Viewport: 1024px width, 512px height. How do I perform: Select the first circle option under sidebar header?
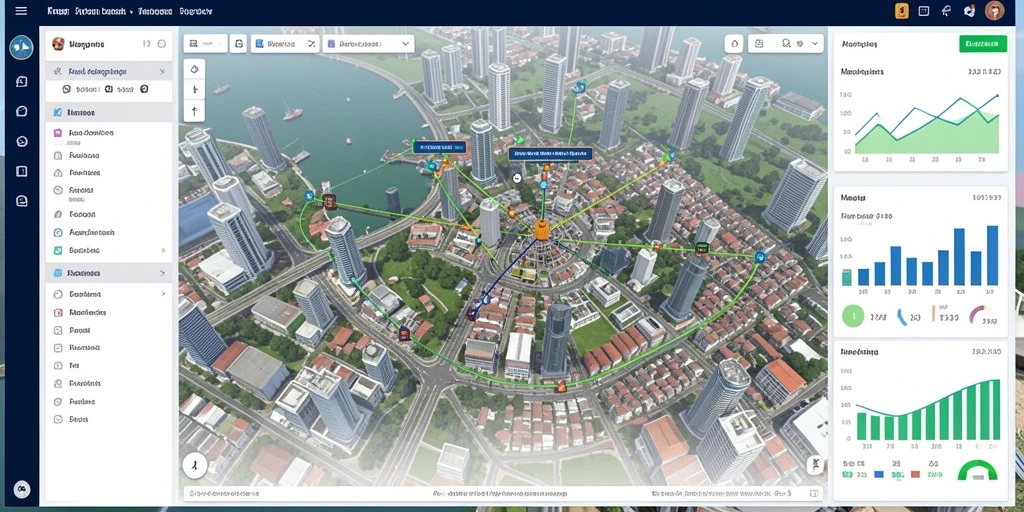click(x=66, y=89)
